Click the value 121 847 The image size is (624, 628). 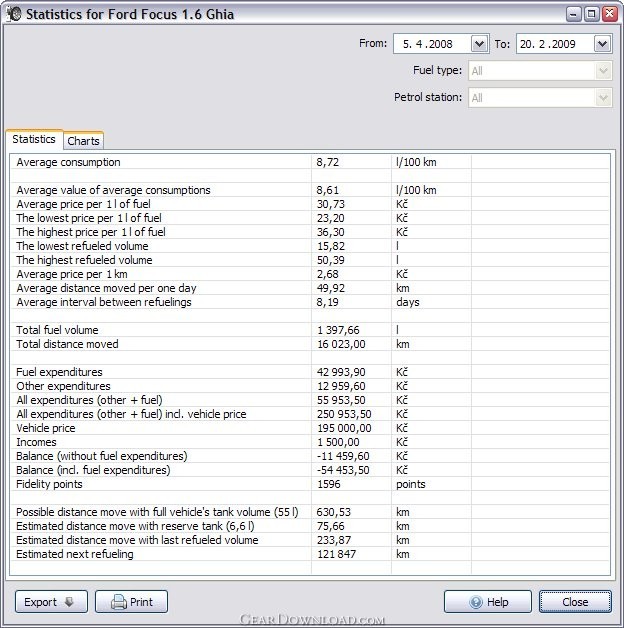336,554
